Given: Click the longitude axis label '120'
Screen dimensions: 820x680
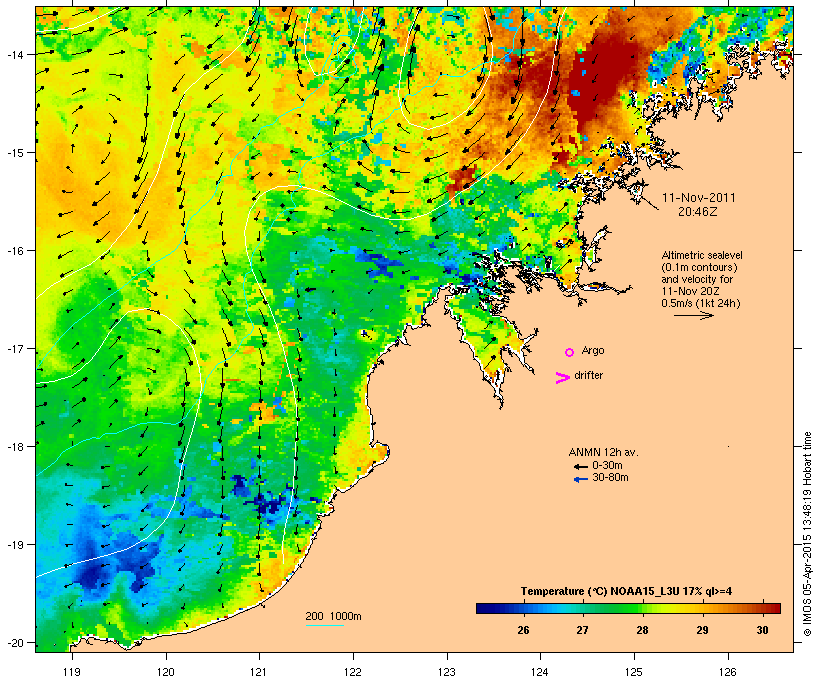Looking at the screenshot, I should (x=166, y=672).
